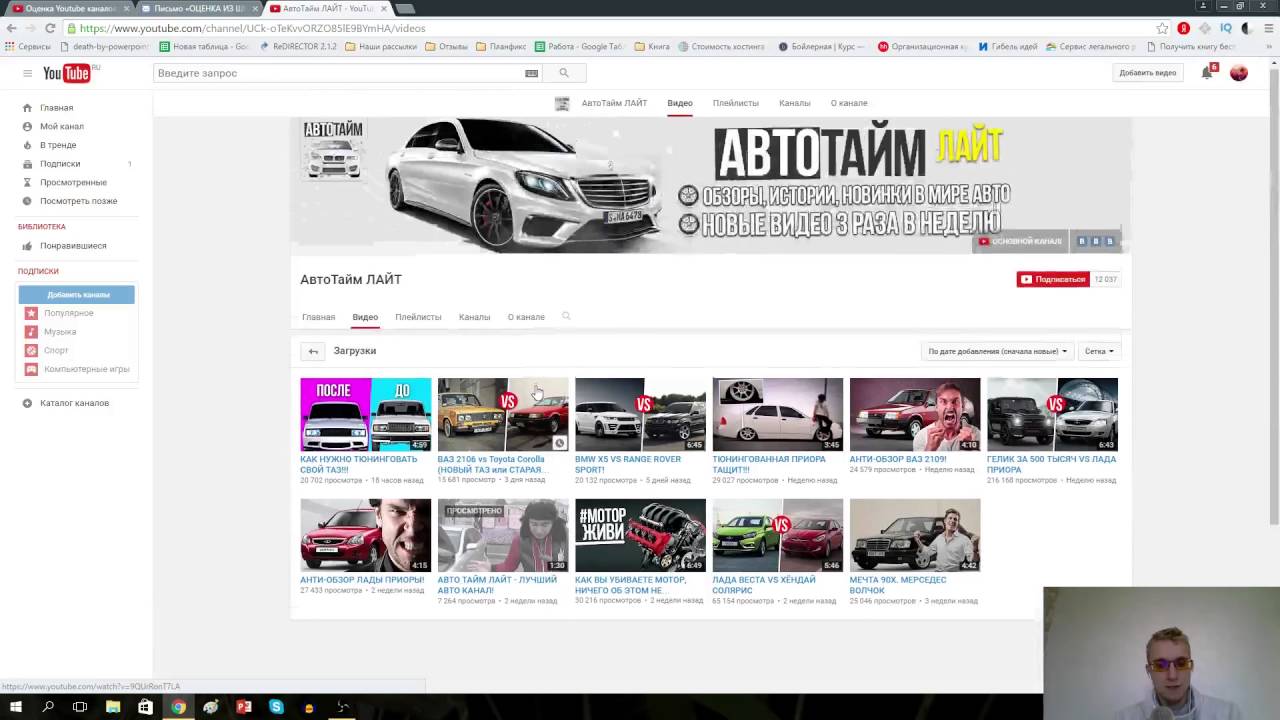Click the back arrow next to Загрузки
This screenshot has width=1280, height=720.
[x=313, y=351]
